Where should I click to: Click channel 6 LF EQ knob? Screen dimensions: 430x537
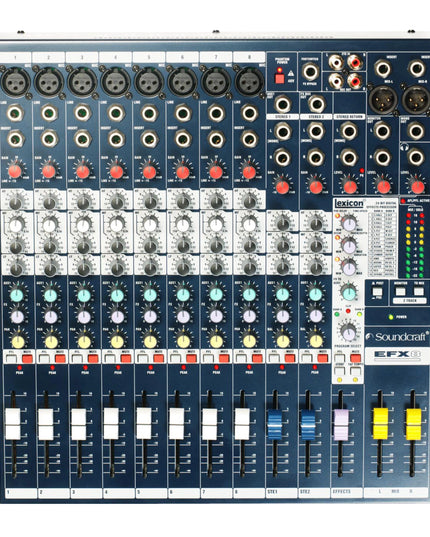pos(183,268)
